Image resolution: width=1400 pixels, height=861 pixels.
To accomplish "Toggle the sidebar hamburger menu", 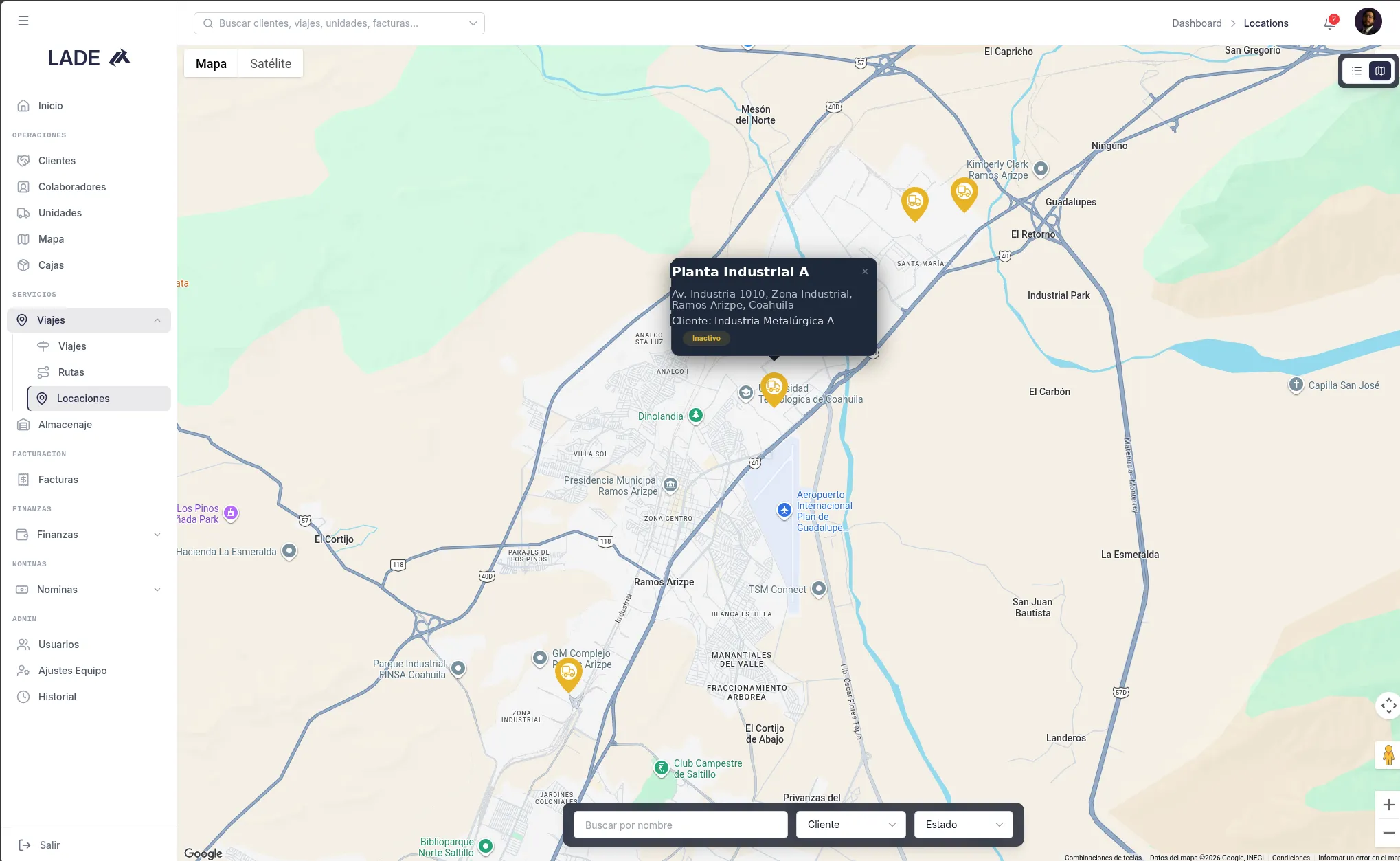I will pyautogui.click(x=23, y=21).
